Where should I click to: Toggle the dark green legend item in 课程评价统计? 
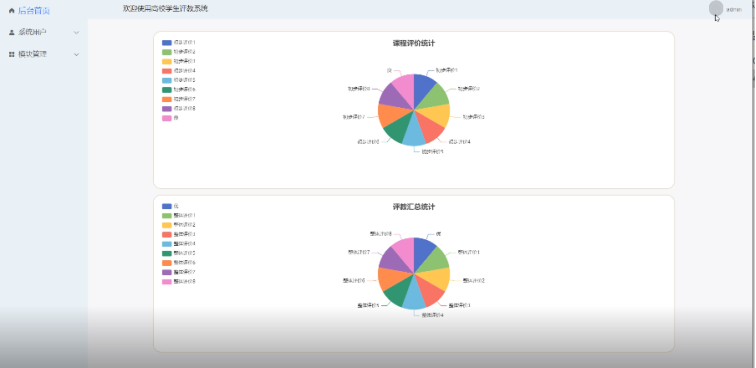pos(179,90)
